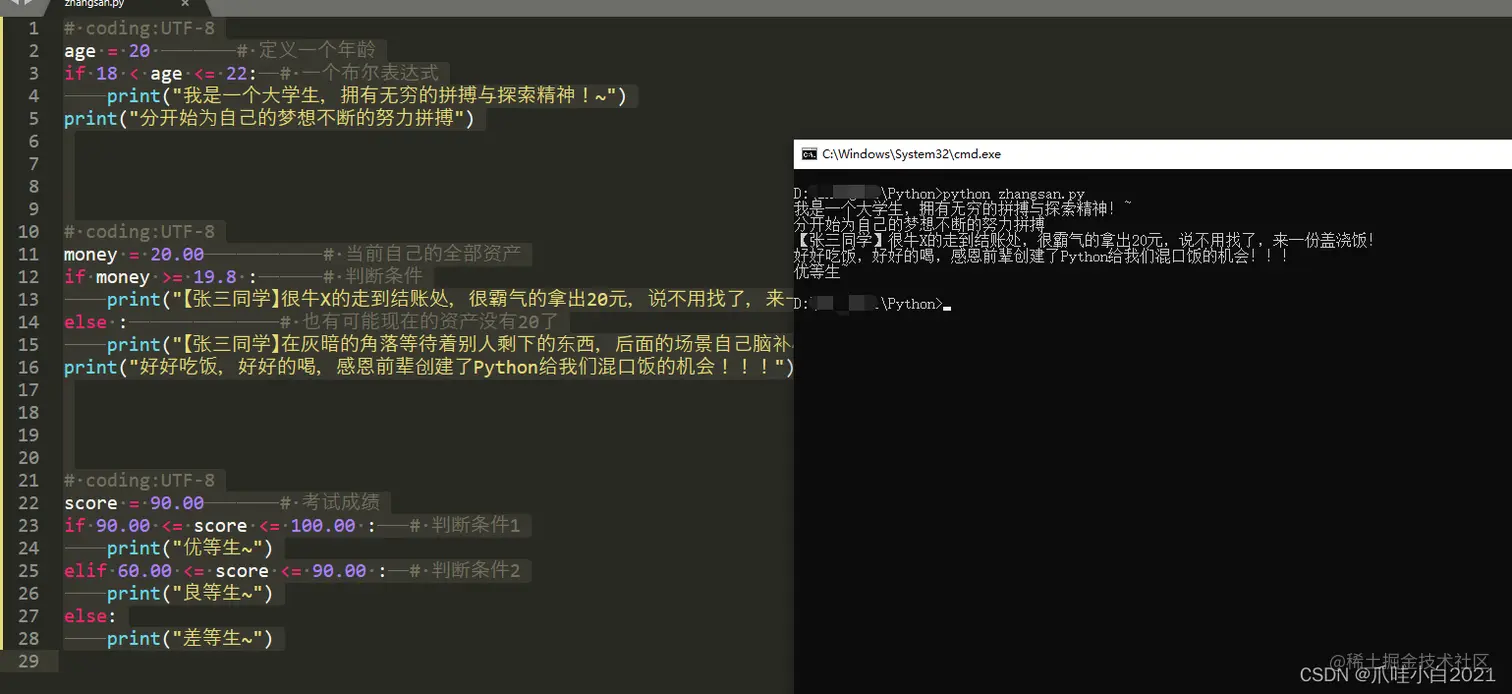Click line number 29 in the gutter

click(x=29, y=661)
